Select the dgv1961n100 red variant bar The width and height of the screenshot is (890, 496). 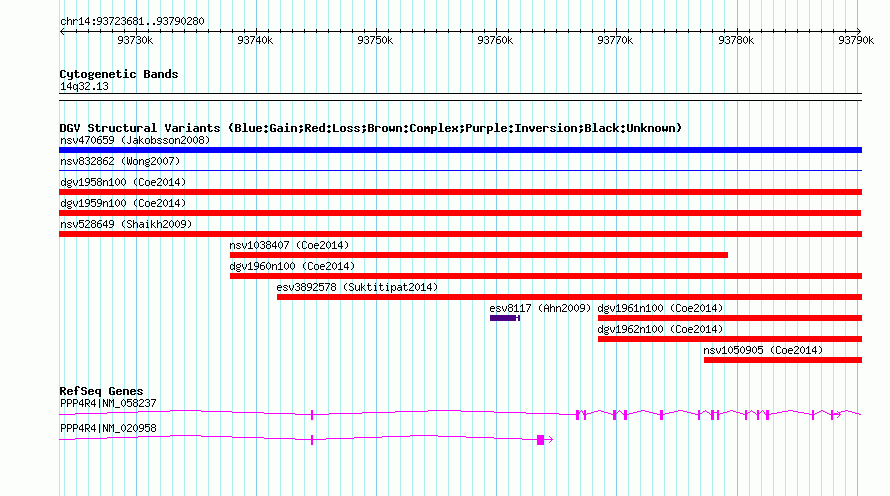point(730,318)
